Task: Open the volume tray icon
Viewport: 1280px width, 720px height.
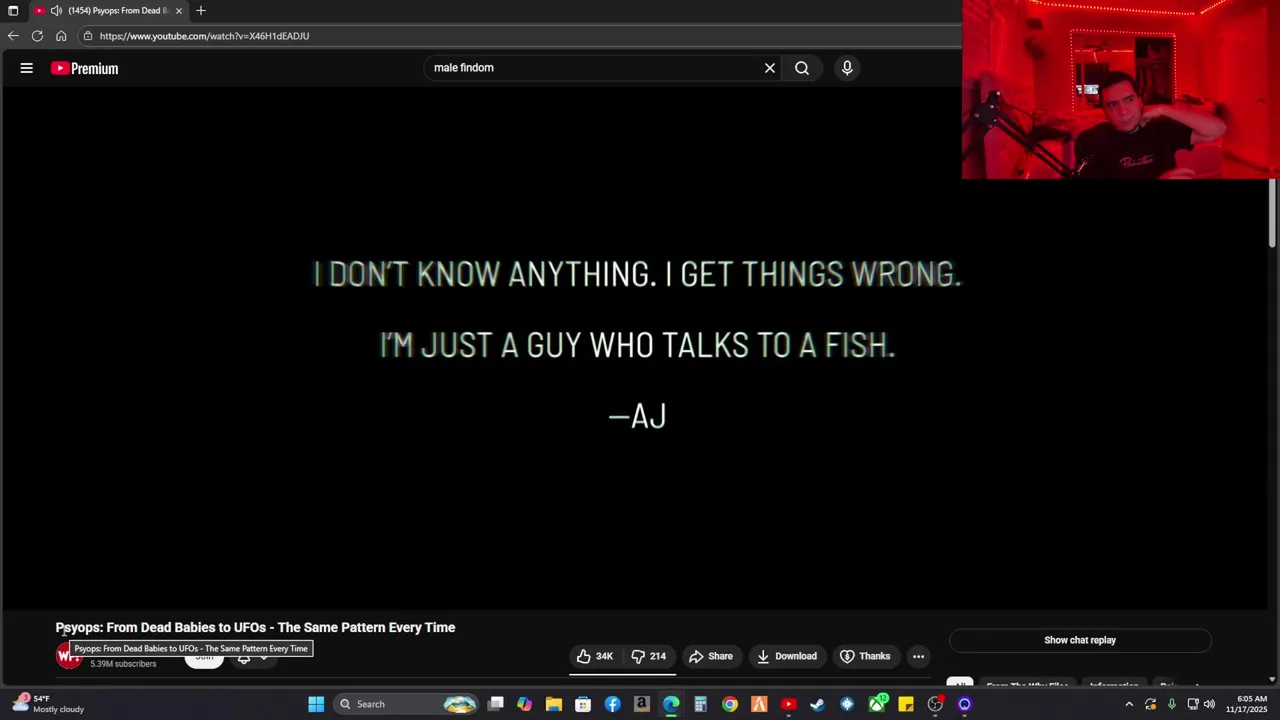Action: pyautogui.click(x=1210, y=704)
